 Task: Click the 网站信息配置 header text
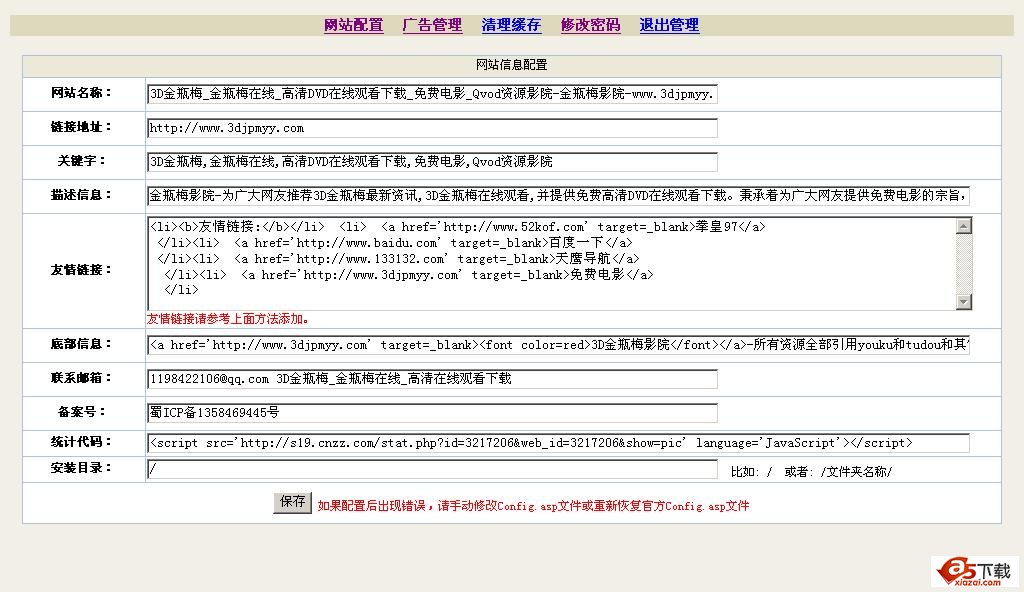coord(511,65)
